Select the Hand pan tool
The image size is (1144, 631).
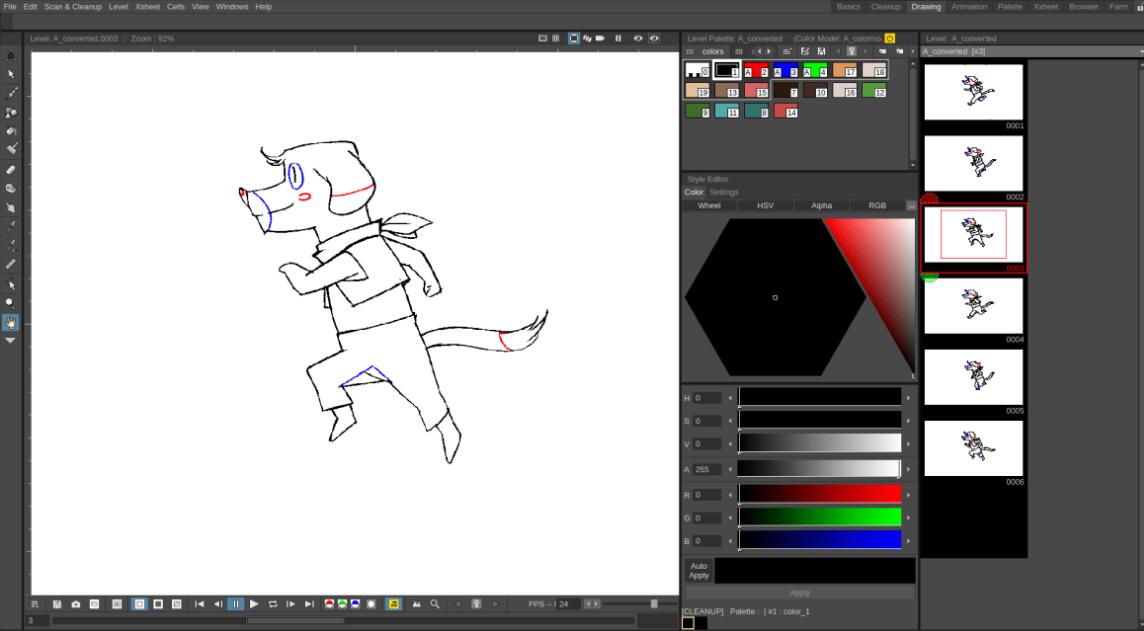[x=11, y=322]
